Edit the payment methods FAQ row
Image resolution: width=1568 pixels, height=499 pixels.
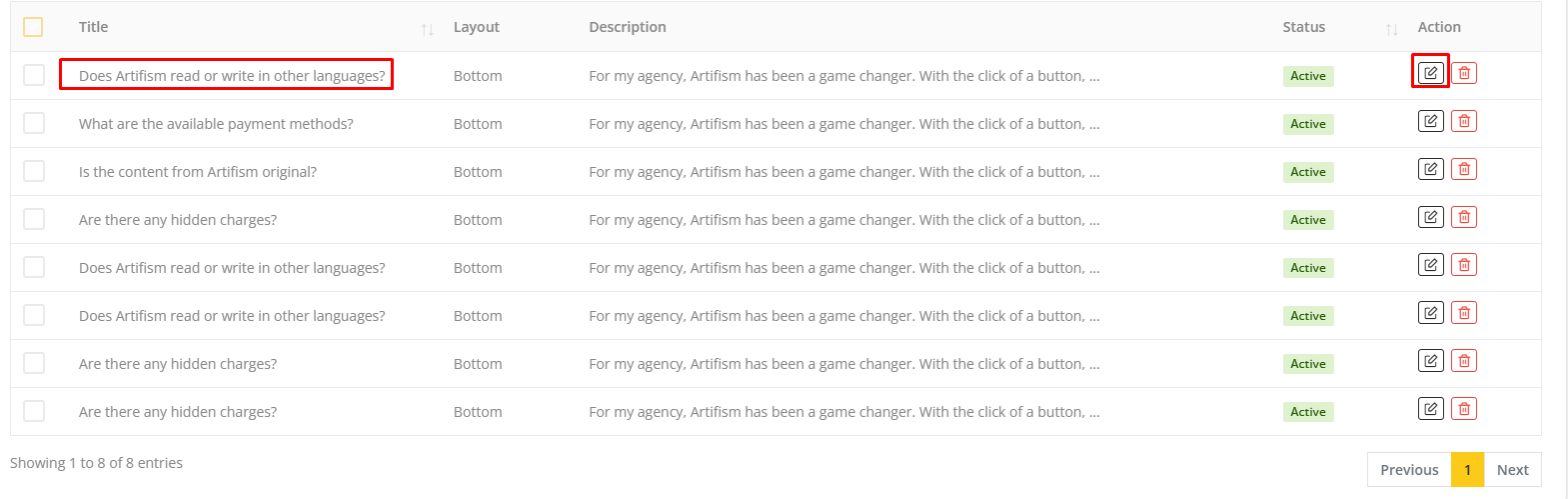click(x=1430, y=121)
